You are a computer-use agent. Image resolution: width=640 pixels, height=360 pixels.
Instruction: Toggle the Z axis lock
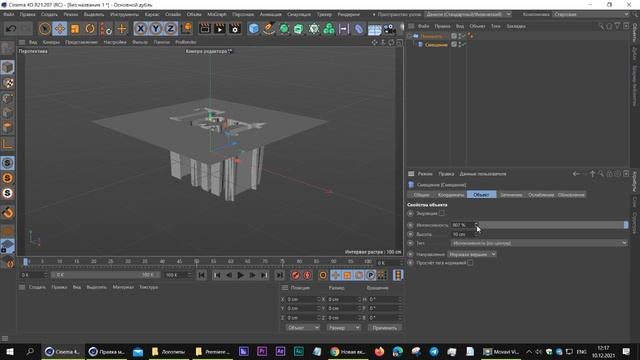(171, 29)
